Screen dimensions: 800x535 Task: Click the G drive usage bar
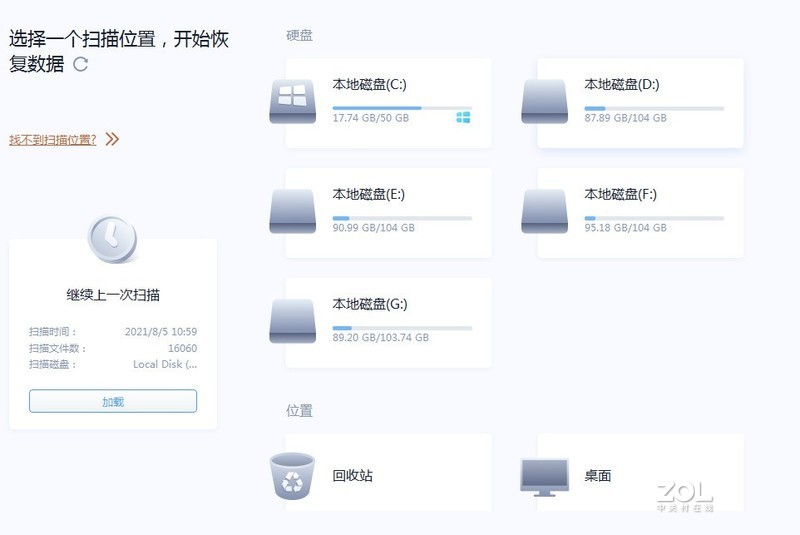(402, 328)
